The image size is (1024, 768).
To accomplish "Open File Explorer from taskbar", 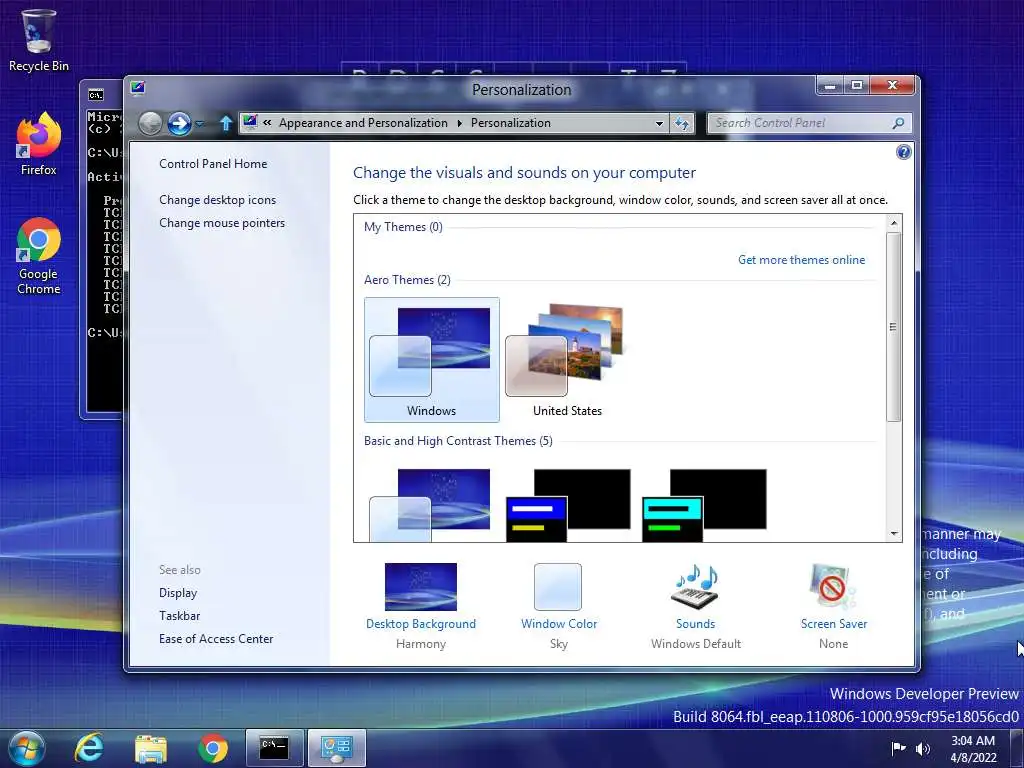I will coord(151,748).
